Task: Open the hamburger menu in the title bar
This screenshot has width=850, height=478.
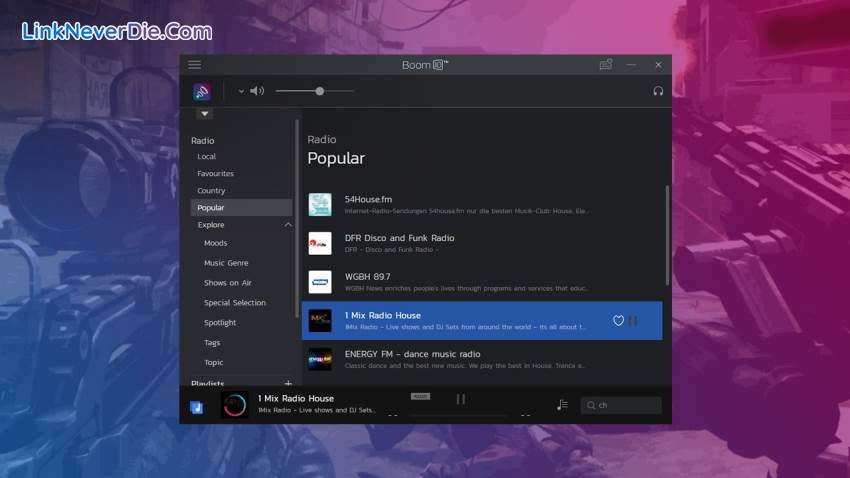Action: tap(194, 65)
